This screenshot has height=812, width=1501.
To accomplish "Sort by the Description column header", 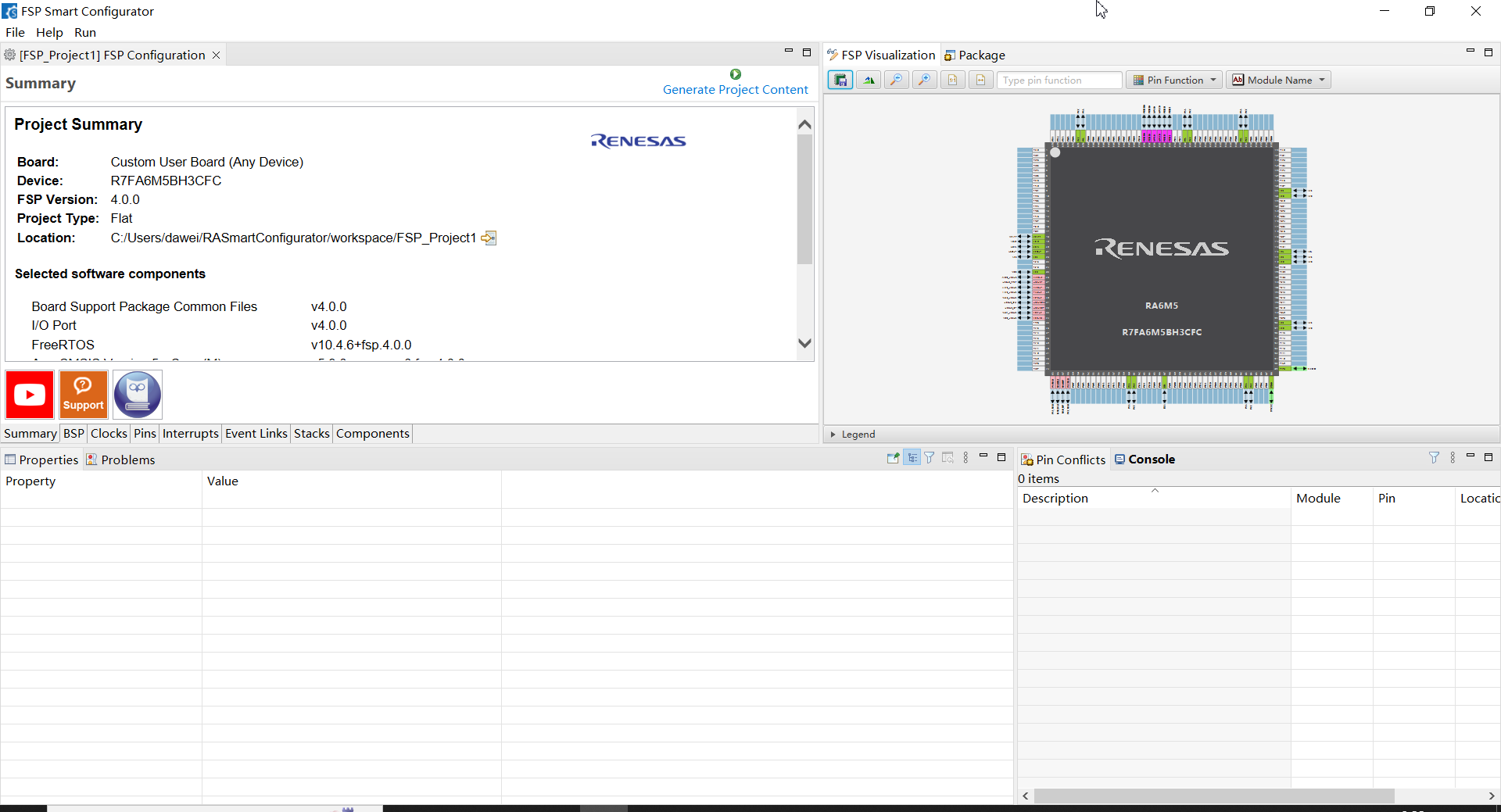I will pos(1154,498).
